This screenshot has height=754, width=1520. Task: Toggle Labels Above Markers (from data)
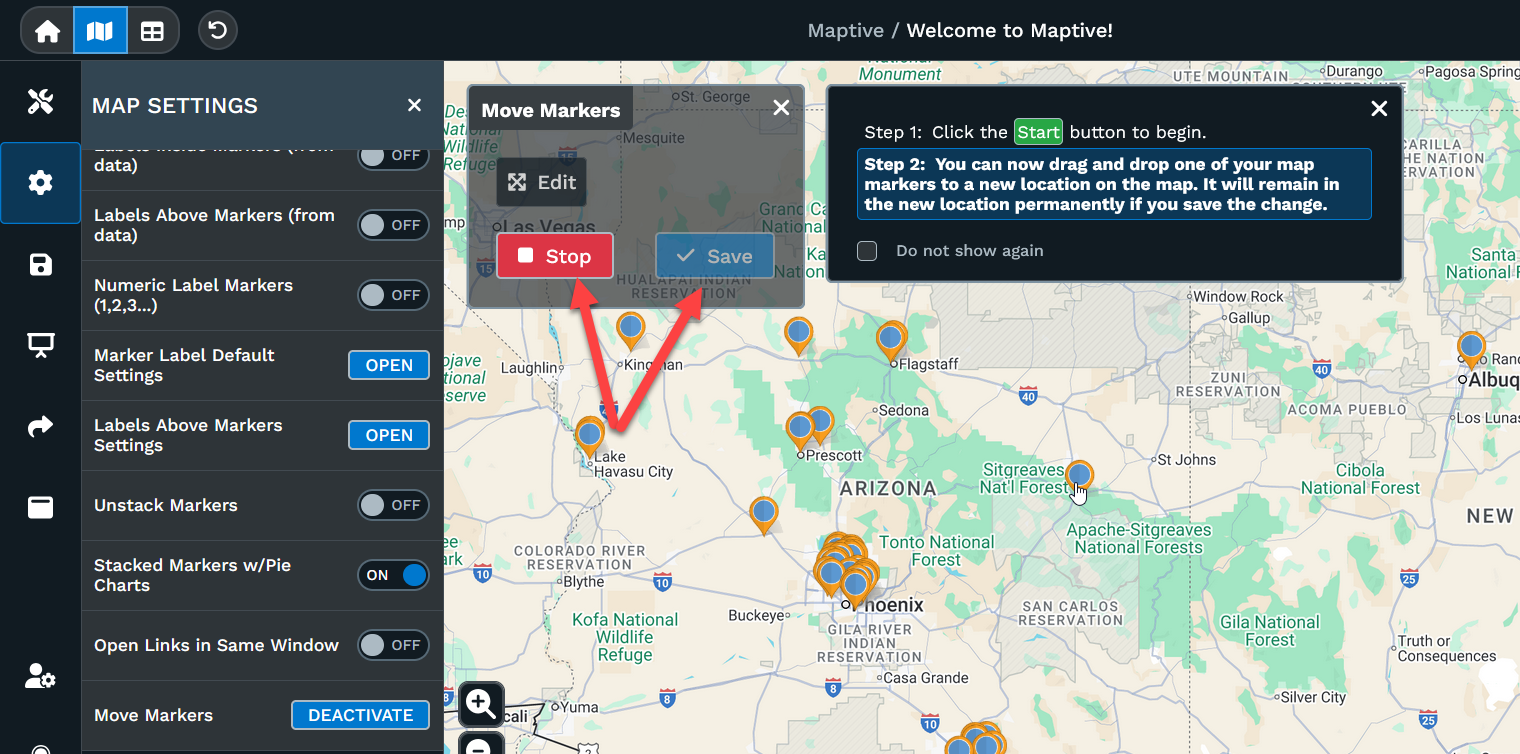click(393, 225)
